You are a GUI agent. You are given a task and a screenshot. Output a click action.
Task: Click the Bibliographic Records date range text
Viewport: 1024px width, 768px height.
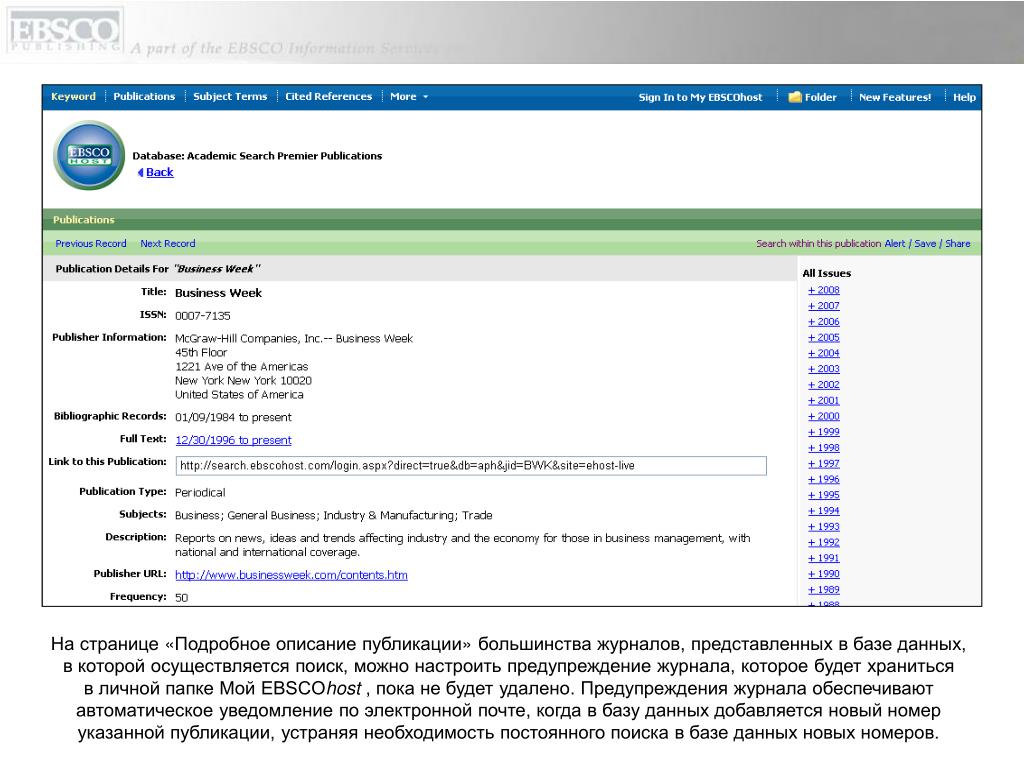(233, 417)
